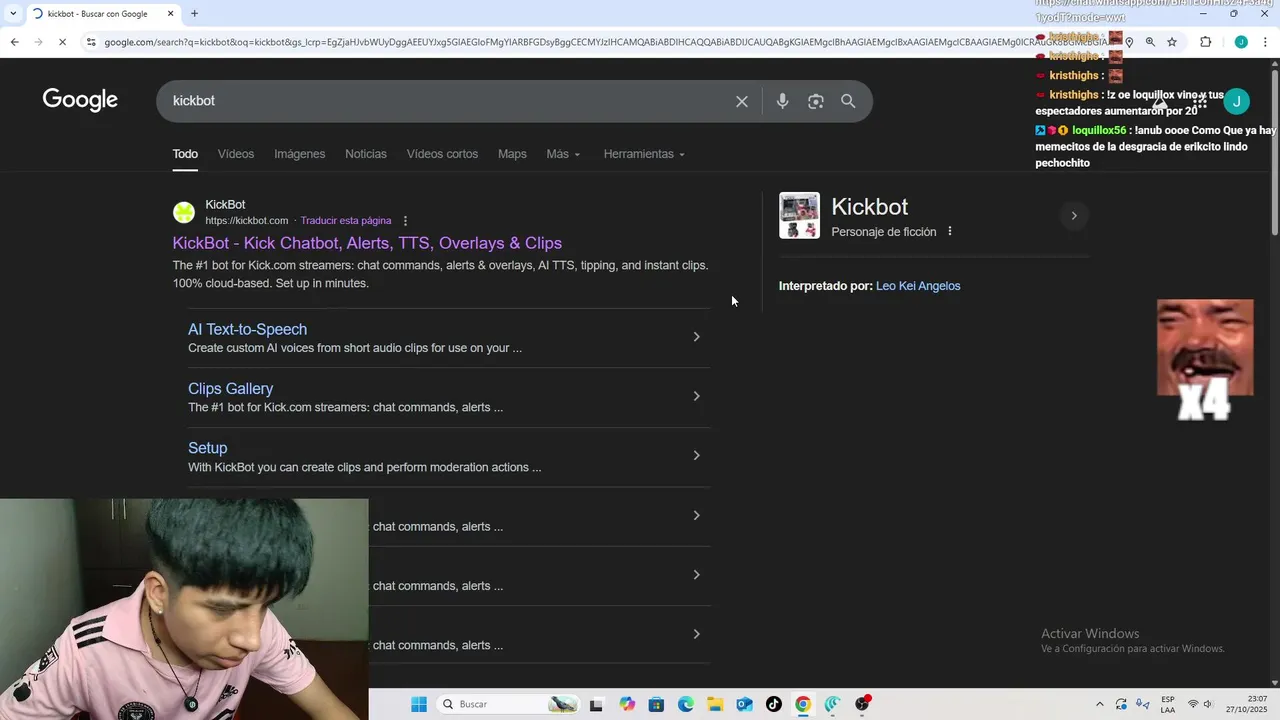Screen dimensions: 1280x720
Task: Click the taskbar Buscar search box
Action: click(508, 704)
